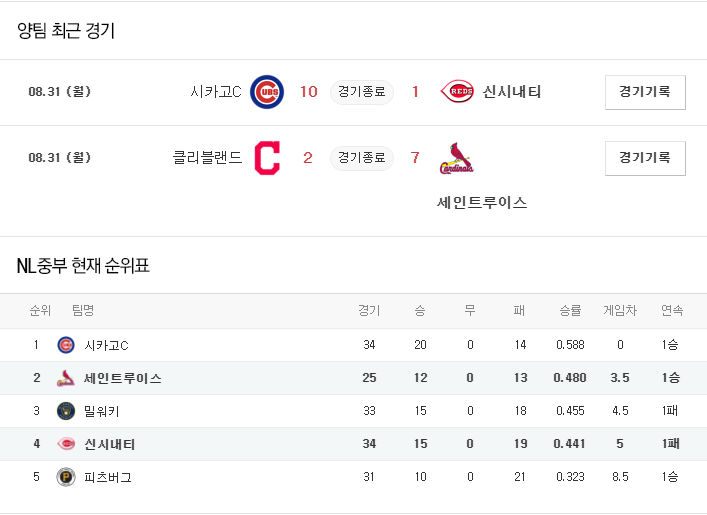The height and width of the screenshot is (515, 707).
Task: Open 피츠버그 team link in standings
Action: point(108,477)
